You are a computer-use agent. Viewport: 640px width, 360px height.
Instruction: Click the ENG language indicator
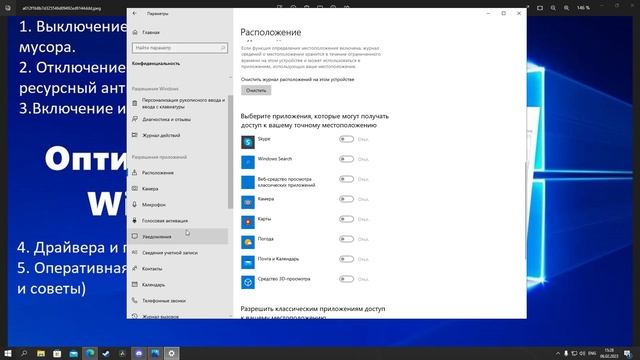[592, 353]
